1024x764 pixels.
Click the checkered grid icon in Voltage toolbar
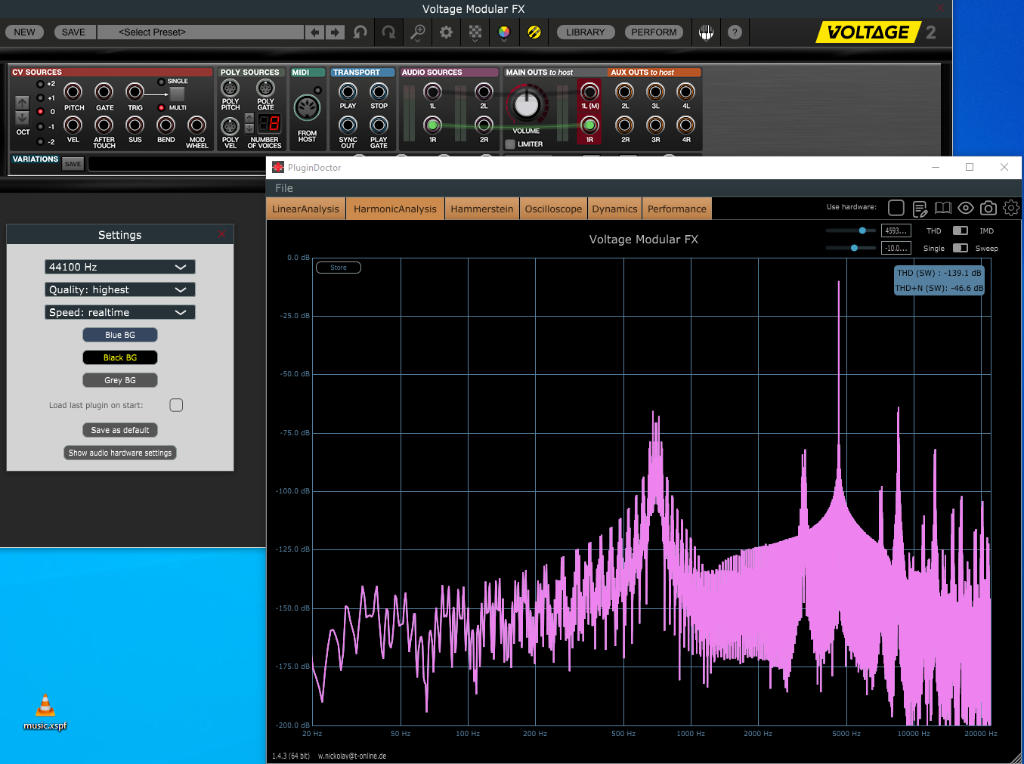[475, 32]
